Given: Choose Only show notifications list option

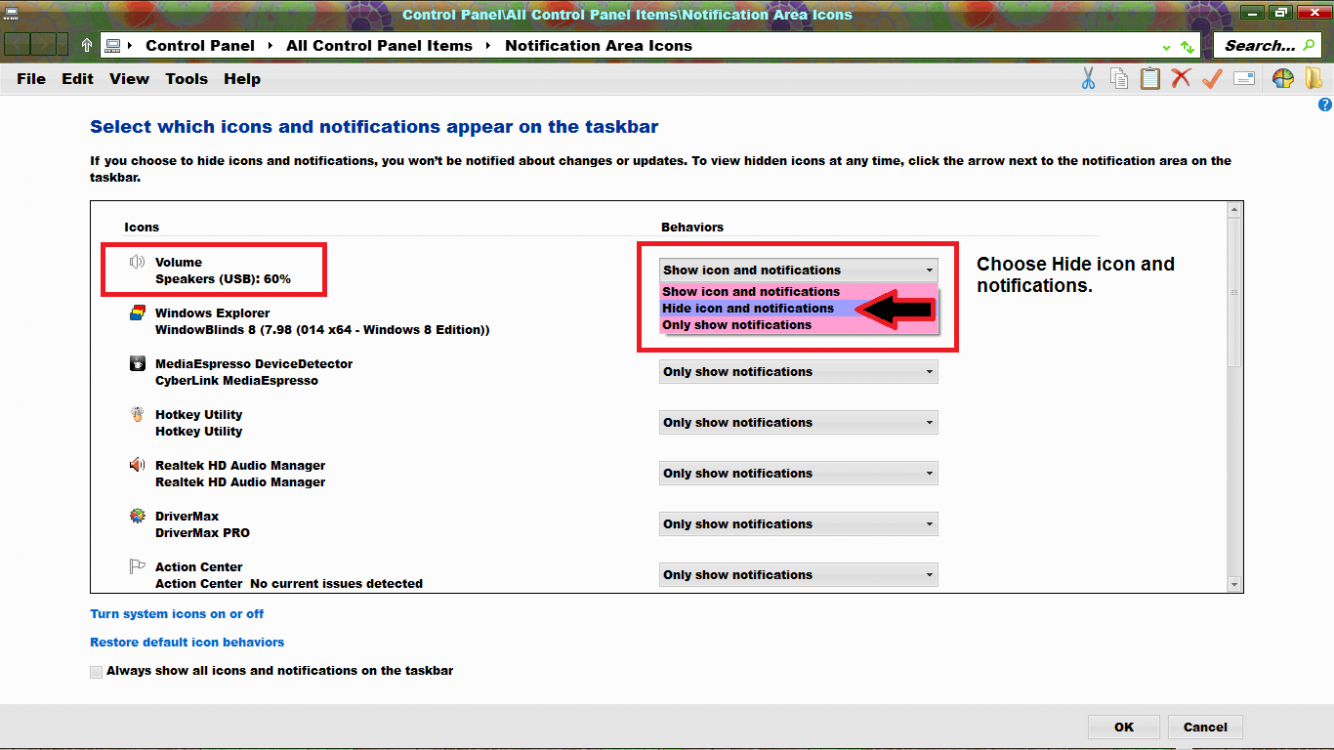Looking at the screenshot, I should click(798, 325).
